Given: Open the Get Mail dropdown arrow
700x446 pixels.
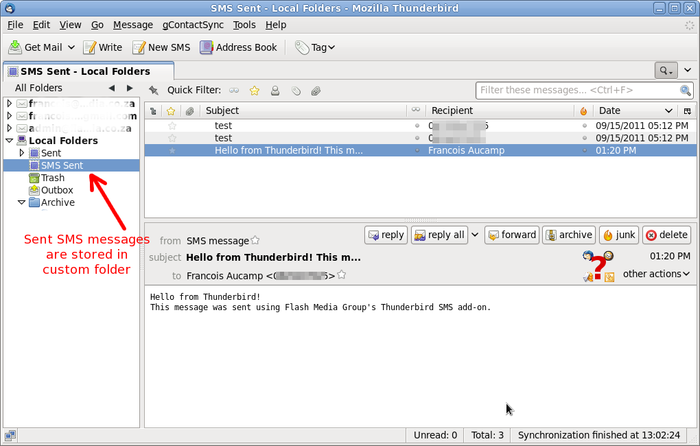Looking at the screenshot, I should [71, 47].
